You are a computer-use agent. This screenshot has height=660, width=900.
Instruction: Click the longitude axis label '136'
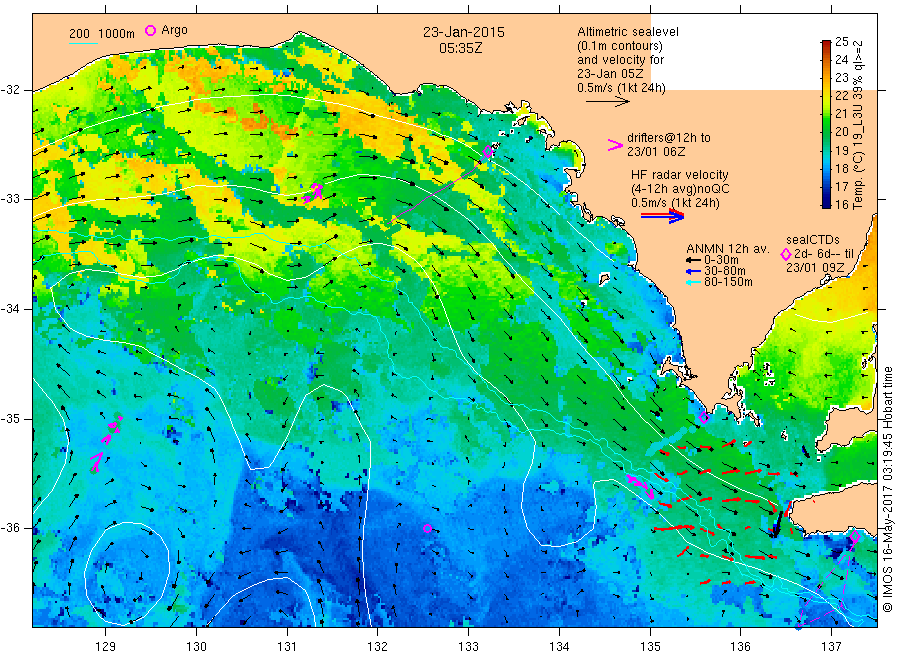740,647
